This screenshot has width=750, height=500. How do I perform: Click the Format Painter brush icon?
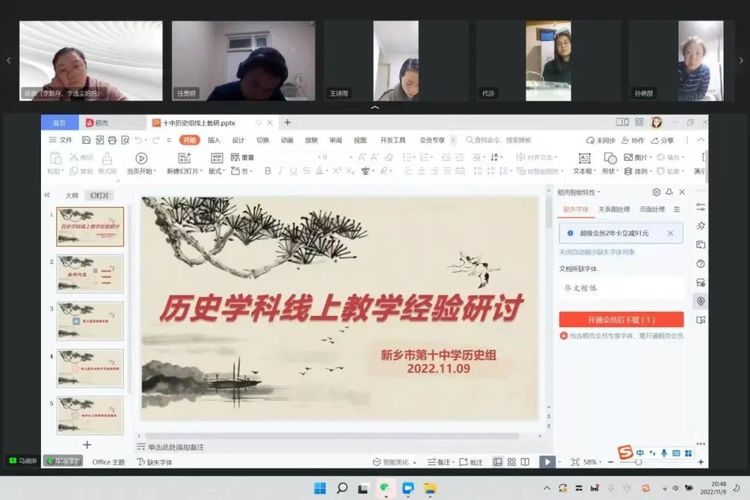(107, 158)
